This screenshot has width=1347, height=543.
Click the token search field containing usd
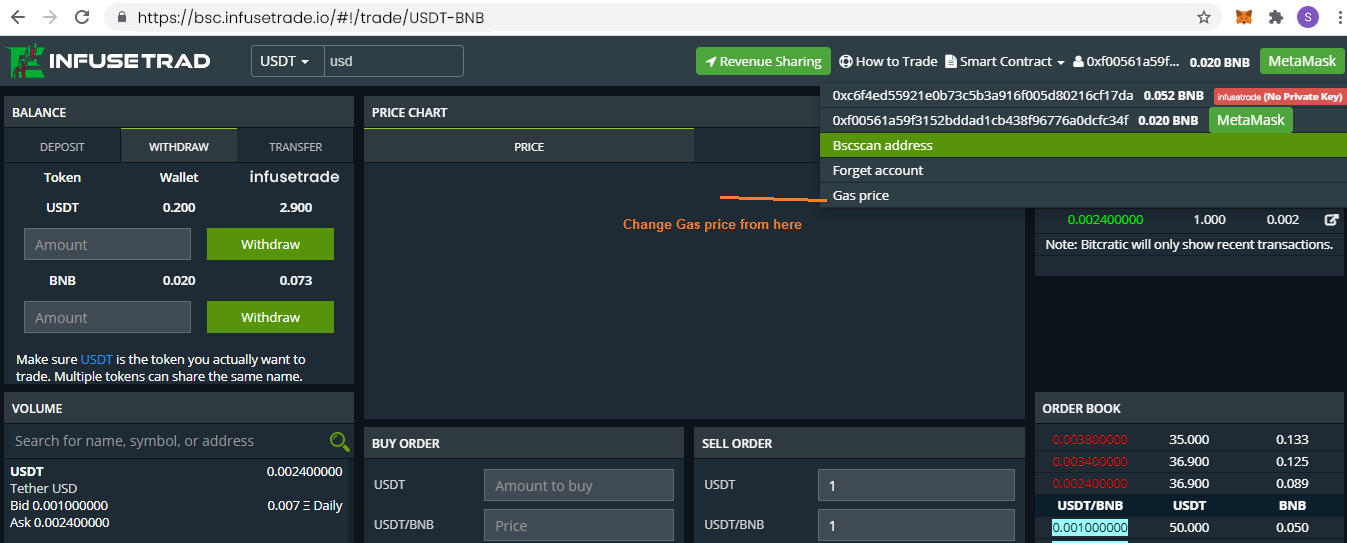[394, 61]
